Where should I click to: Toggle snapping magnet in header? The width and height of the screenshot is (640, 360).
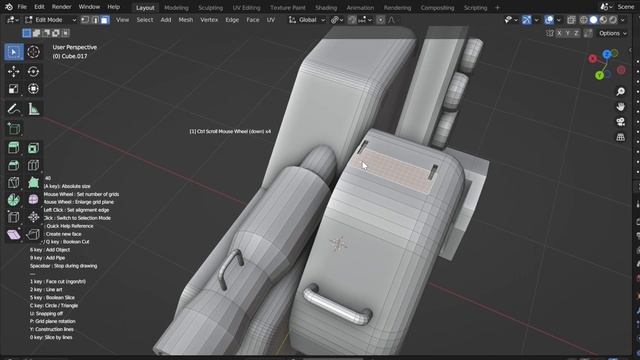pos(352,20)
